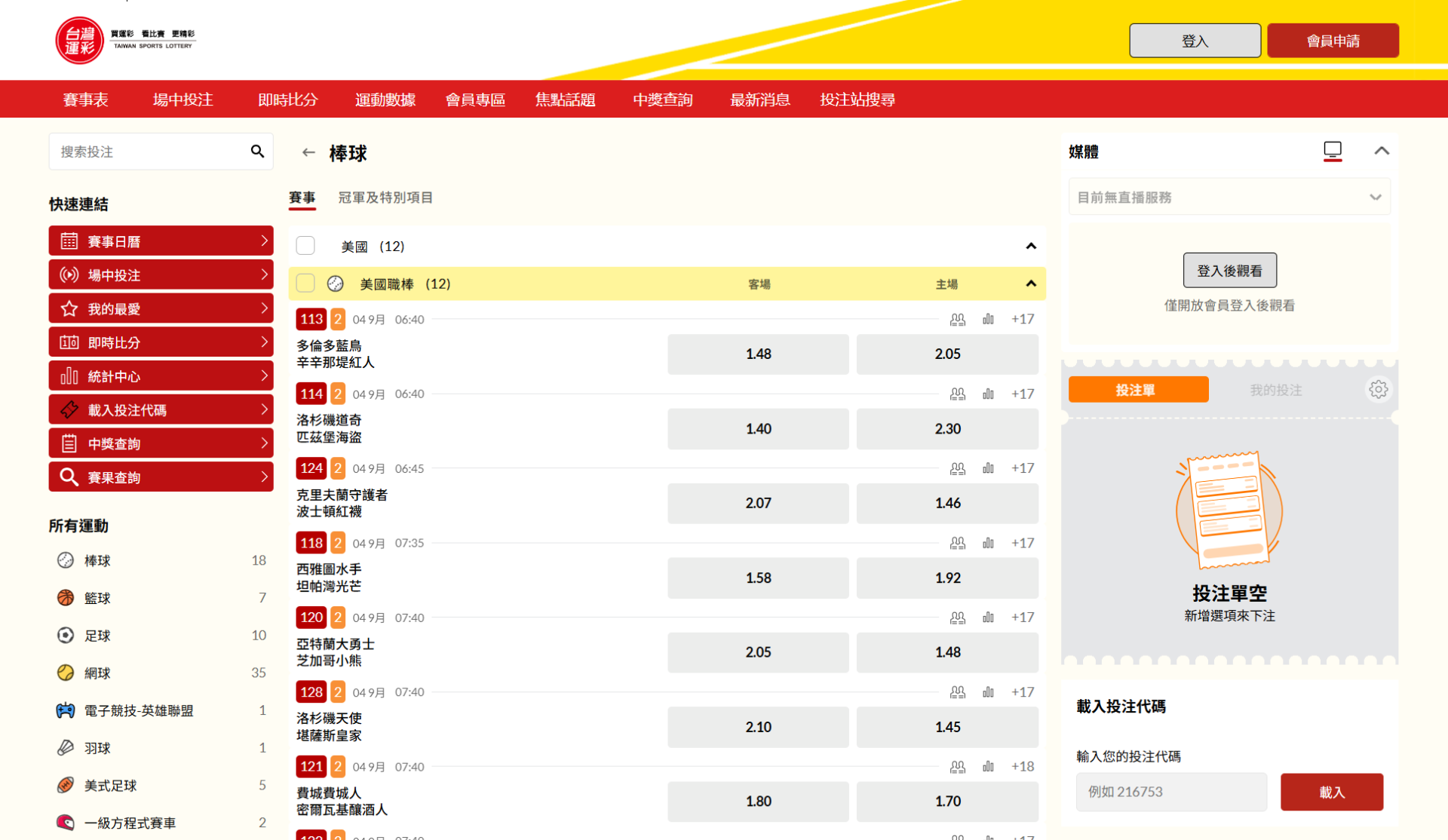Open head-to-head icon for match 114
This screenshot has height=840, width=1448.
point(958,394)
